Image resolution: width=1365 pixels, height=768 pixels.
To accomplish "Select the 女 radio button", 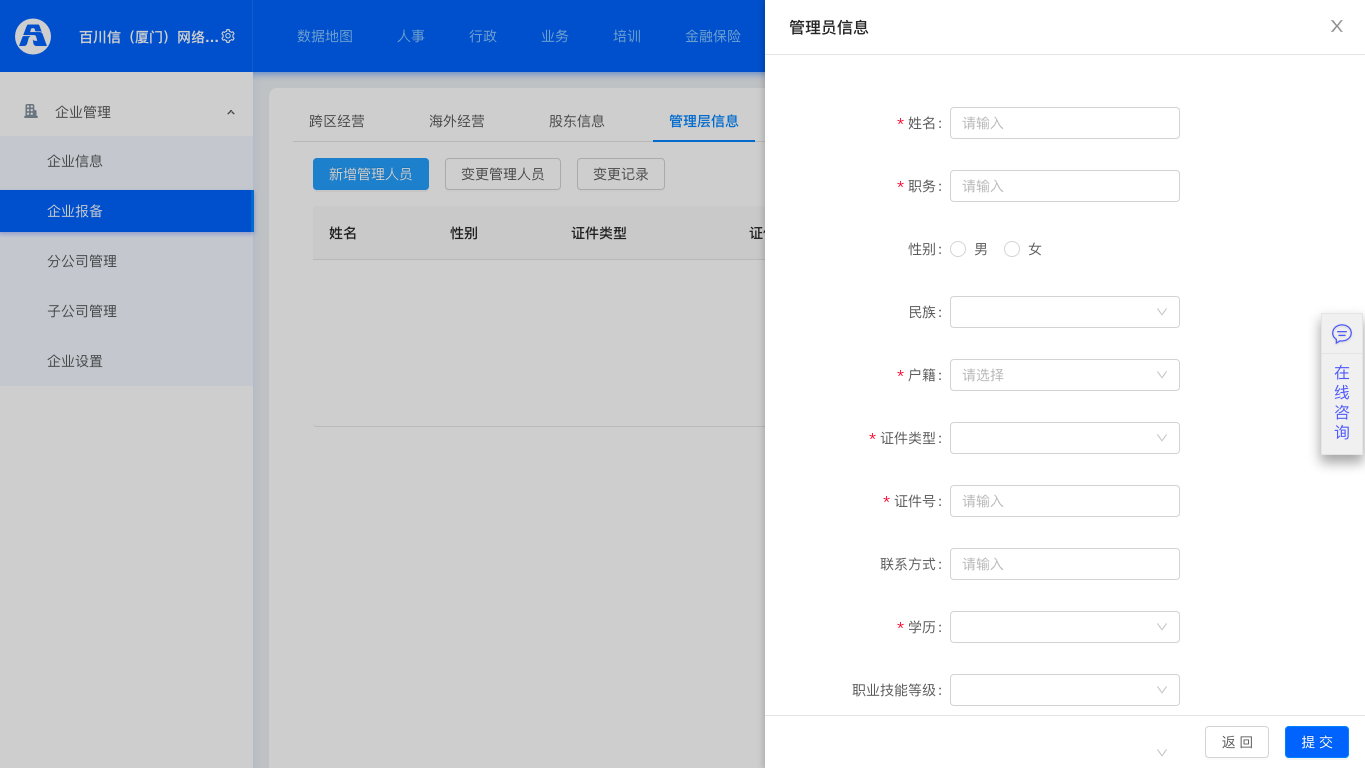I will click(1012, 249).
